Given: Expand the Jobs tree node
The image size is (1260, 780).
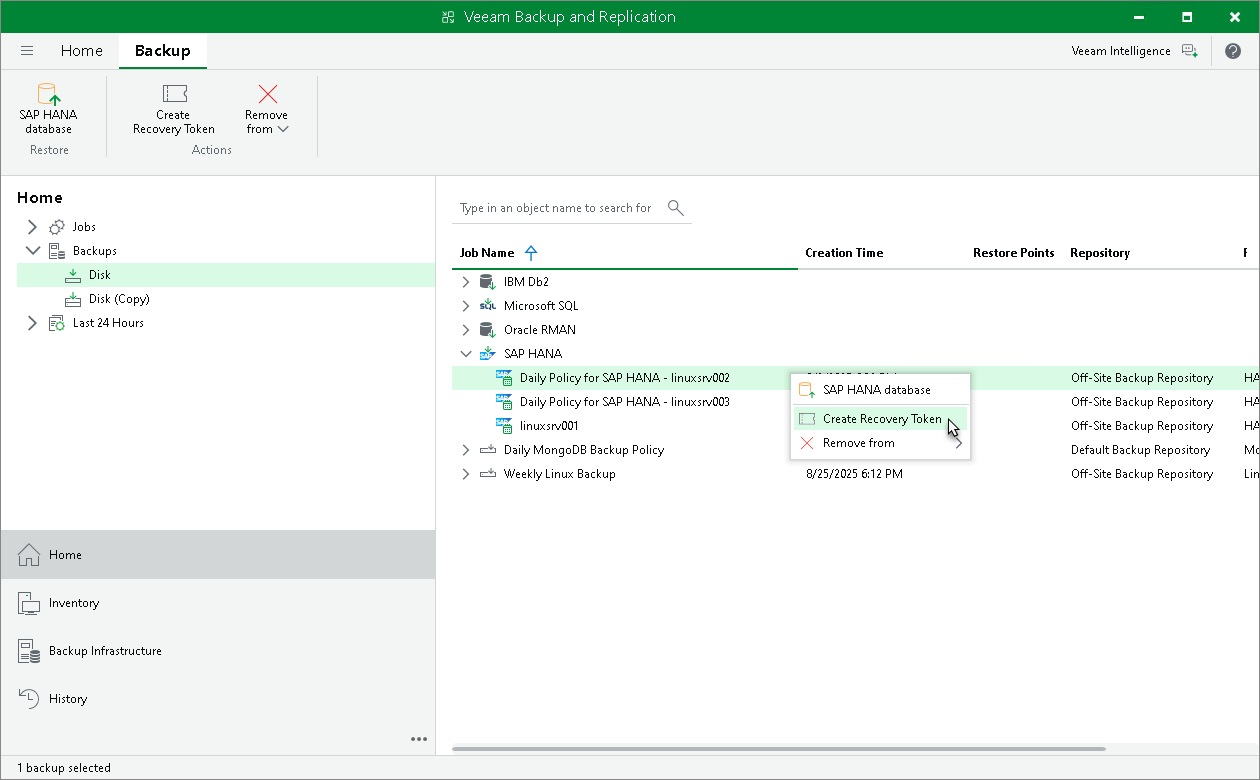Looking at the screenshot, I should 32,227.
